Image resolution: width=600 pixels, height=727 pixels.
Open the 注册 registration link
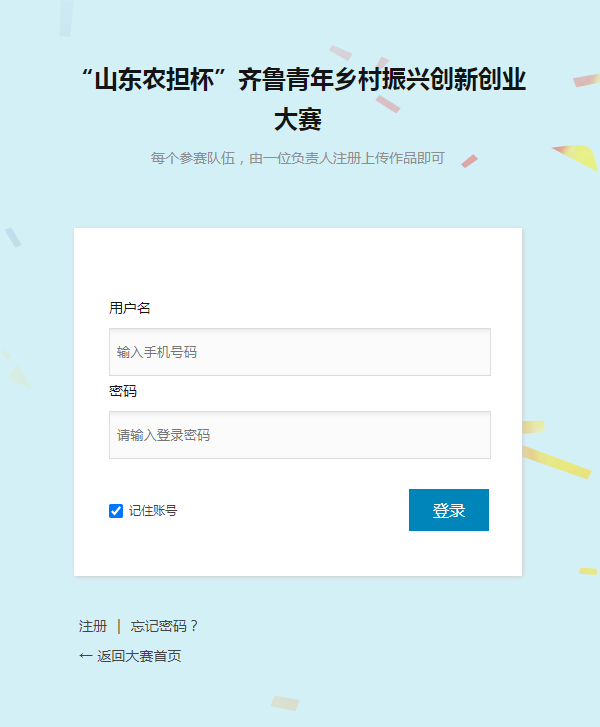coord(93,626)
